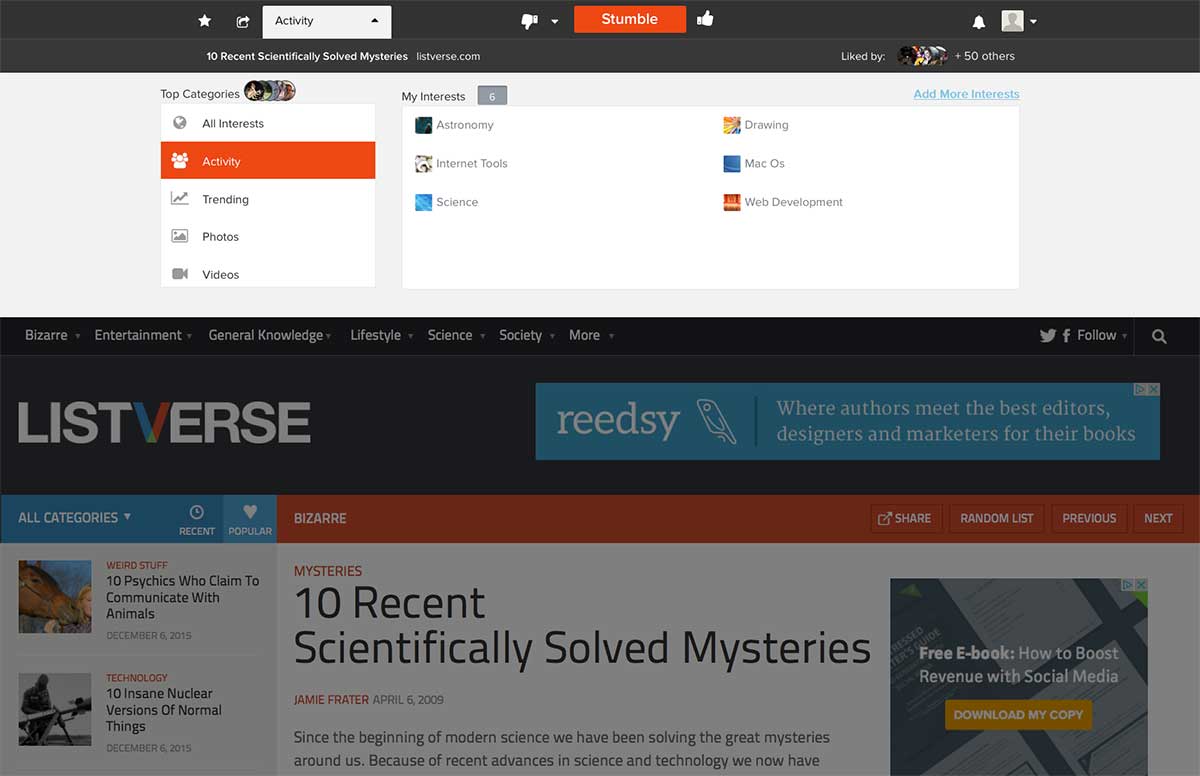Viewport: 1200px width, 776px height.
Task: Click DOWNLOAD MY COPY ad button
Action: pyautogui.click(x=1018, y=715)
